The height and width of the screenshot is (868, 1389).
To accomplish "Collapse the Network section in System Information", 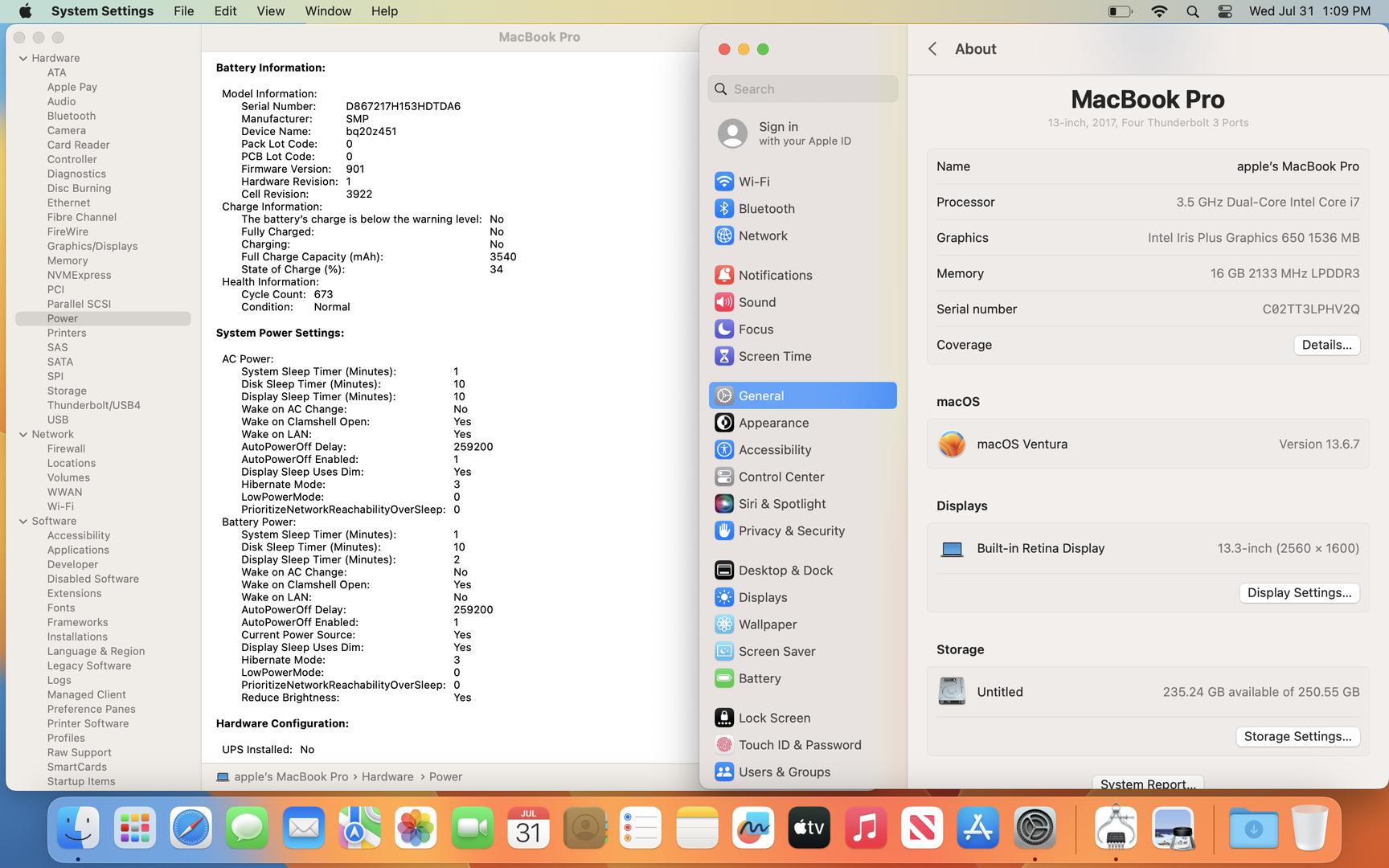I will coord(23,434).
